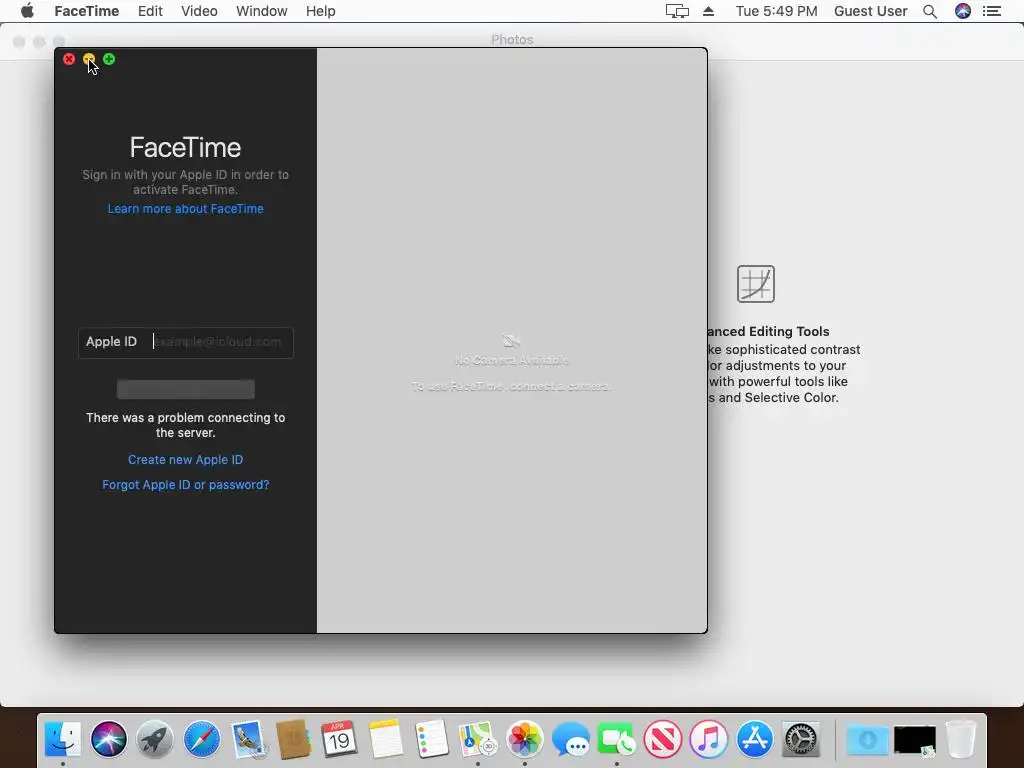Screen dimensions: 1024x768
Task: Open Launchpad rocket icon in dock
Action: point(155,739)
